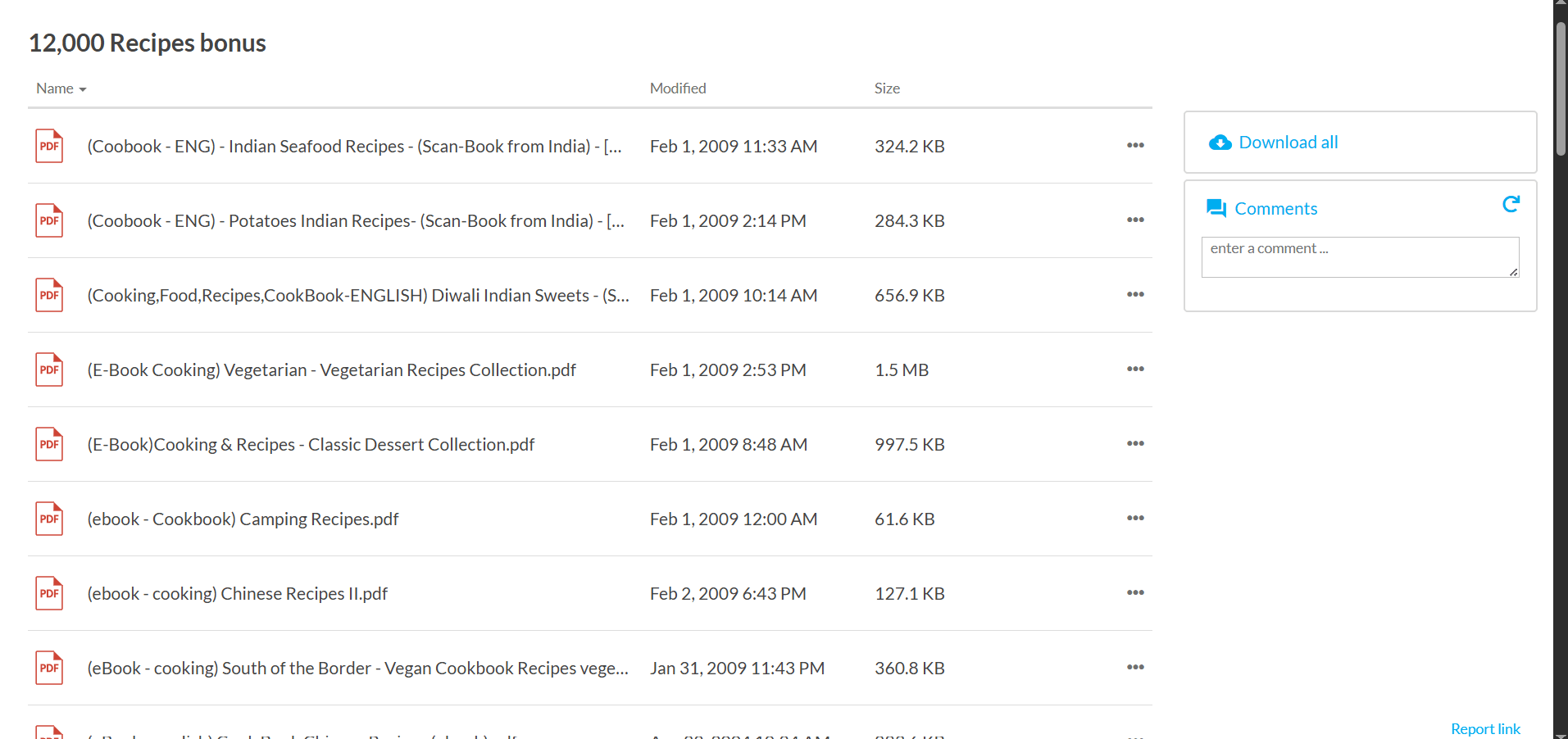Open Camping Recipes.pdf file
This screenshot has width=1568, height=739.
(243, 519)
